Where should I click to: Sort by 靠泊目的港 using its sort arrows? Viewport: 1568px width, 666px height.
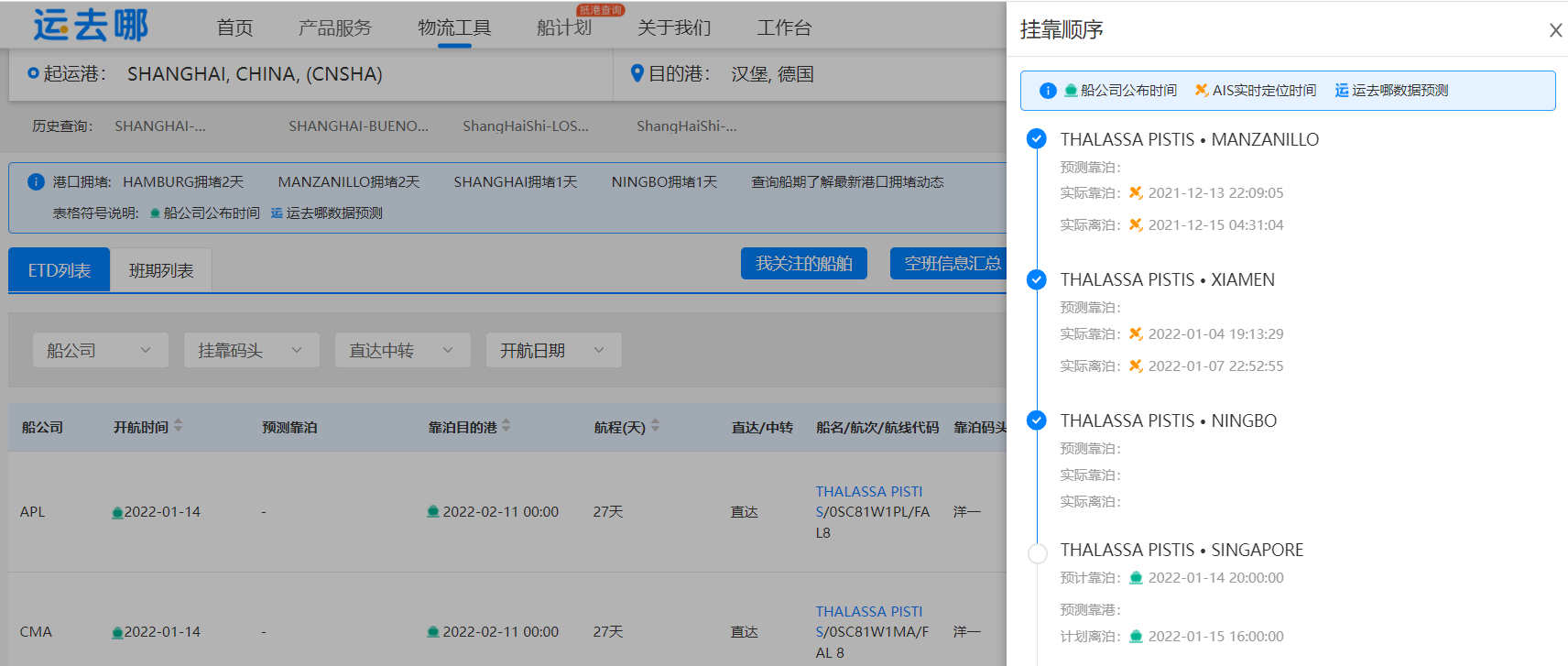[506, 426]
